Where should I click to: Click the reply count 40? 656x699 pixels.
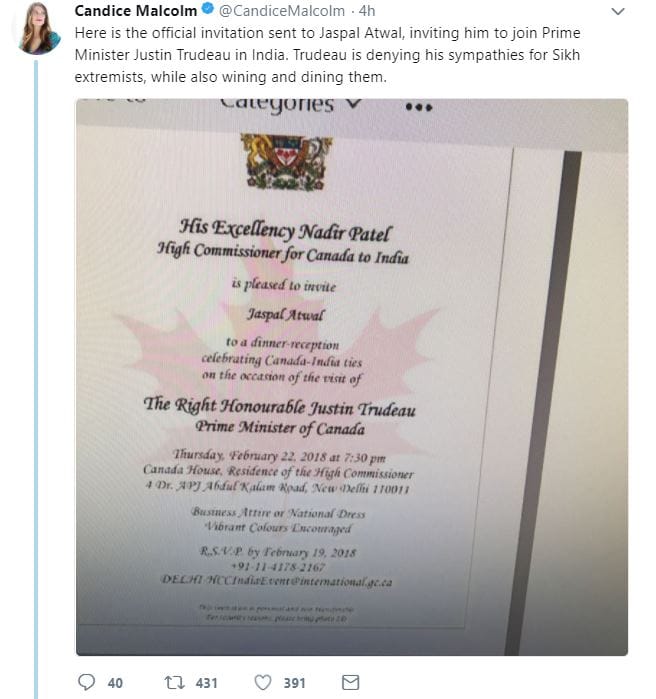click(x=115, y=682)
